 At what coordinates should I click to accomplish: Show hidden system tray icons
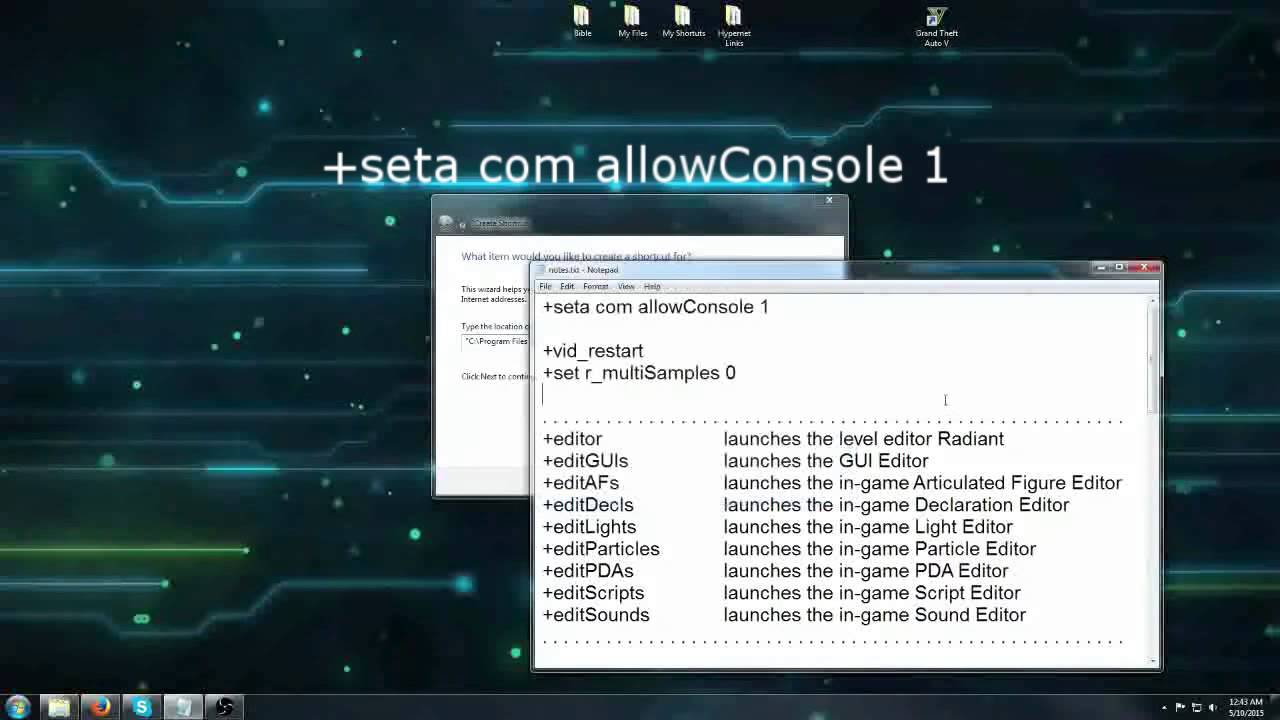coord(1163,708)
